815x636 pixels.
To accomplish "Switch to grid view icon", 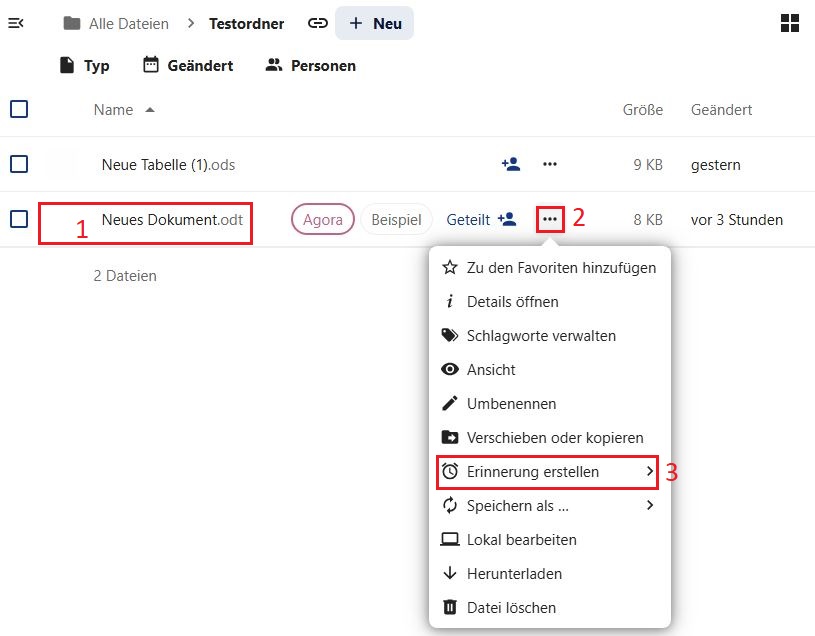I will click(790, 24).
